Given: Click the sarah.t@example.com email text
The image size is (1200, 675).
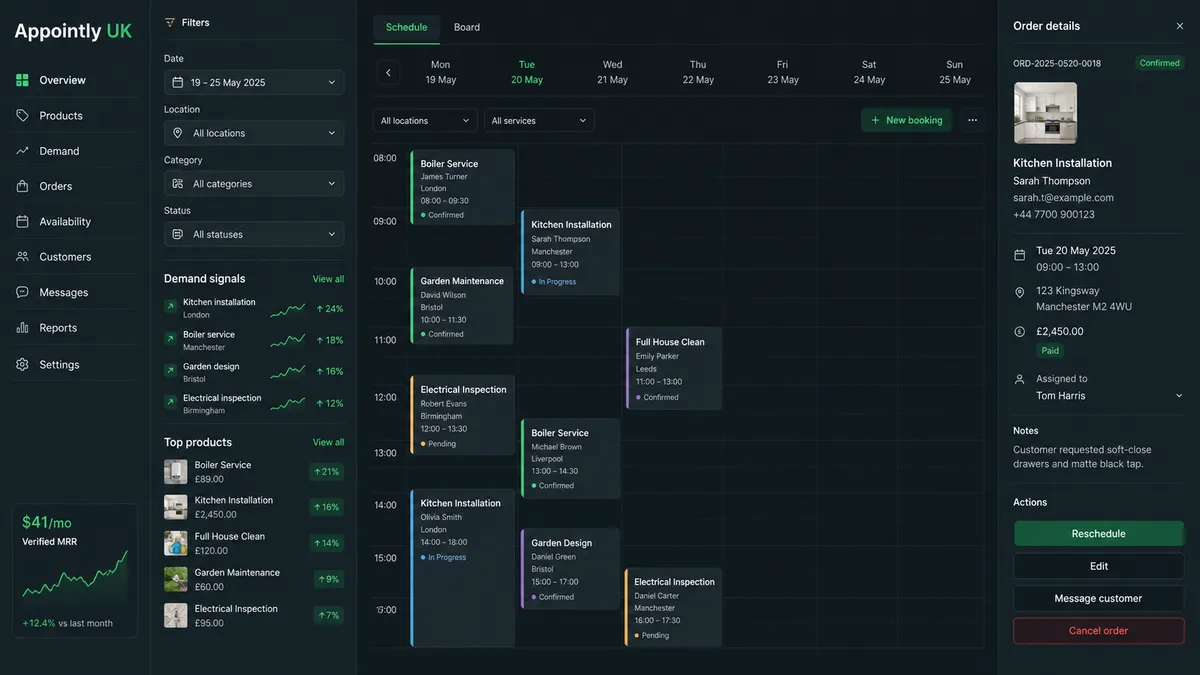Looking at the screenshot, I should 1063,198.
